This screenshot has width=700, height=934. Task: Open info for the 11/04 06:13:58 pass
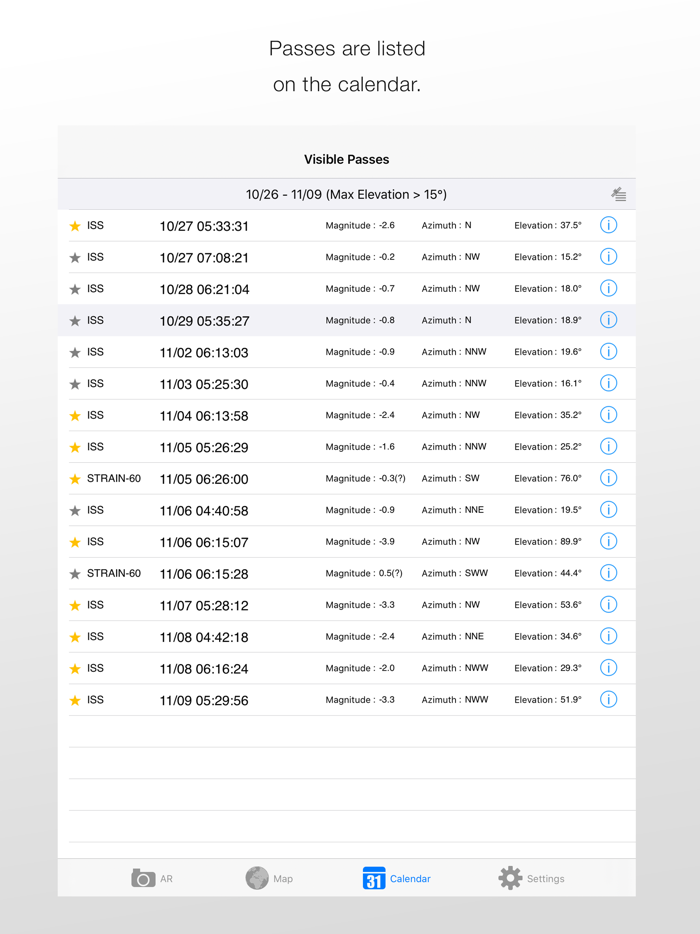click(x=608, y=415)
